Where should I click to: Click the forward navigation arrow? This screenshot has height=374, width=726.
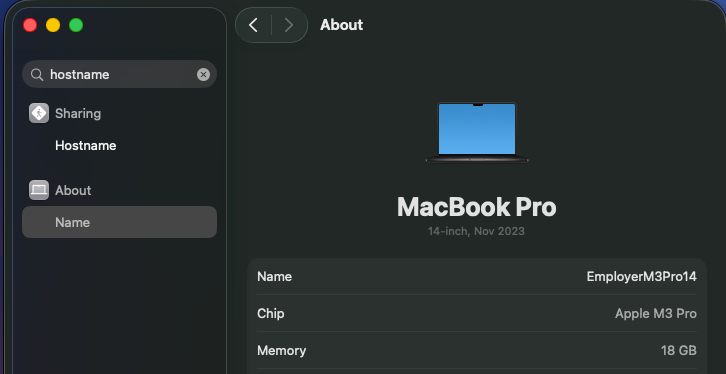[x=288, y=25]
